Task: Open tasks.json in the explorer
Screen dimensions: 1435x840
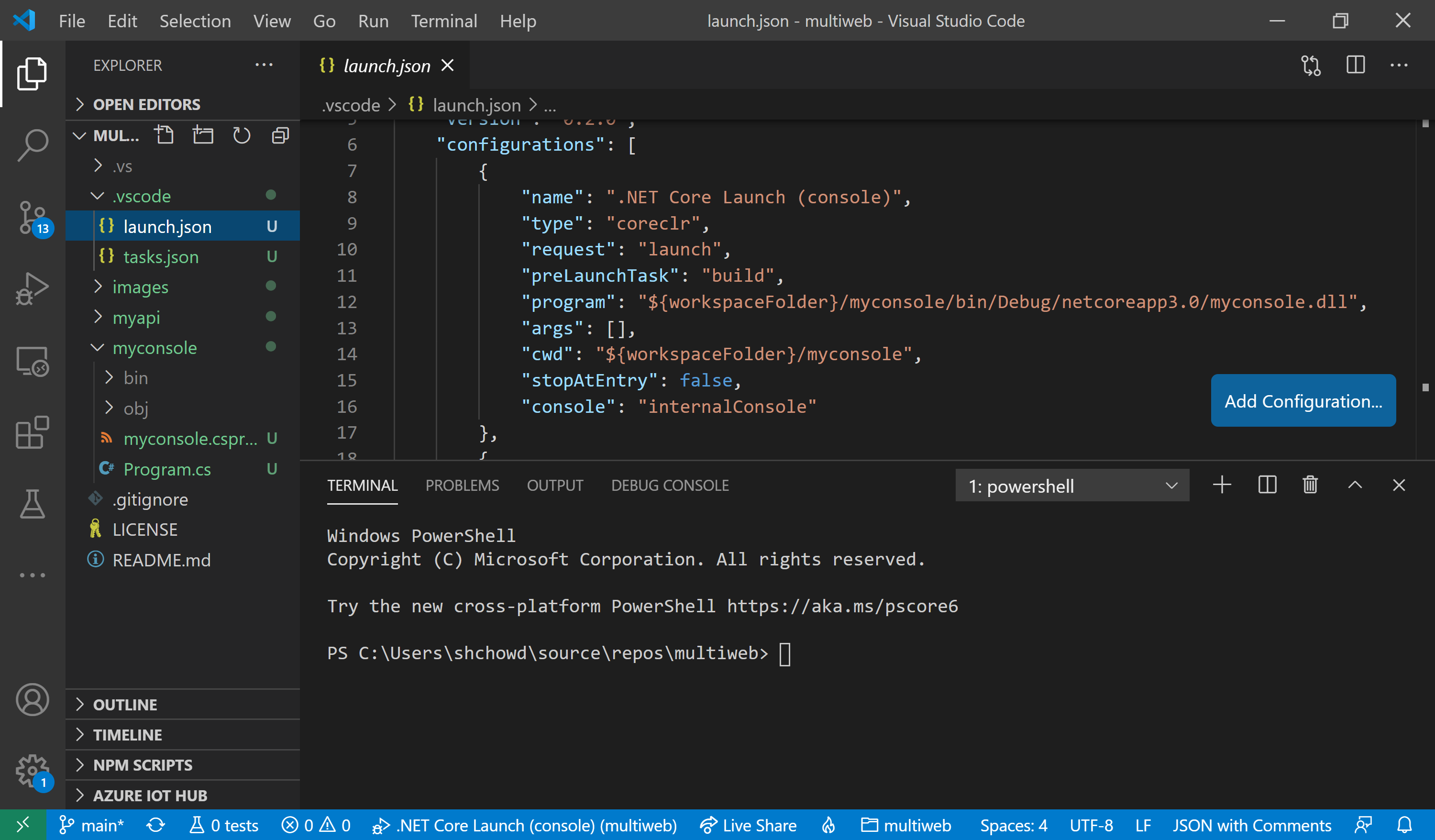Action: [x=161, y=257]
